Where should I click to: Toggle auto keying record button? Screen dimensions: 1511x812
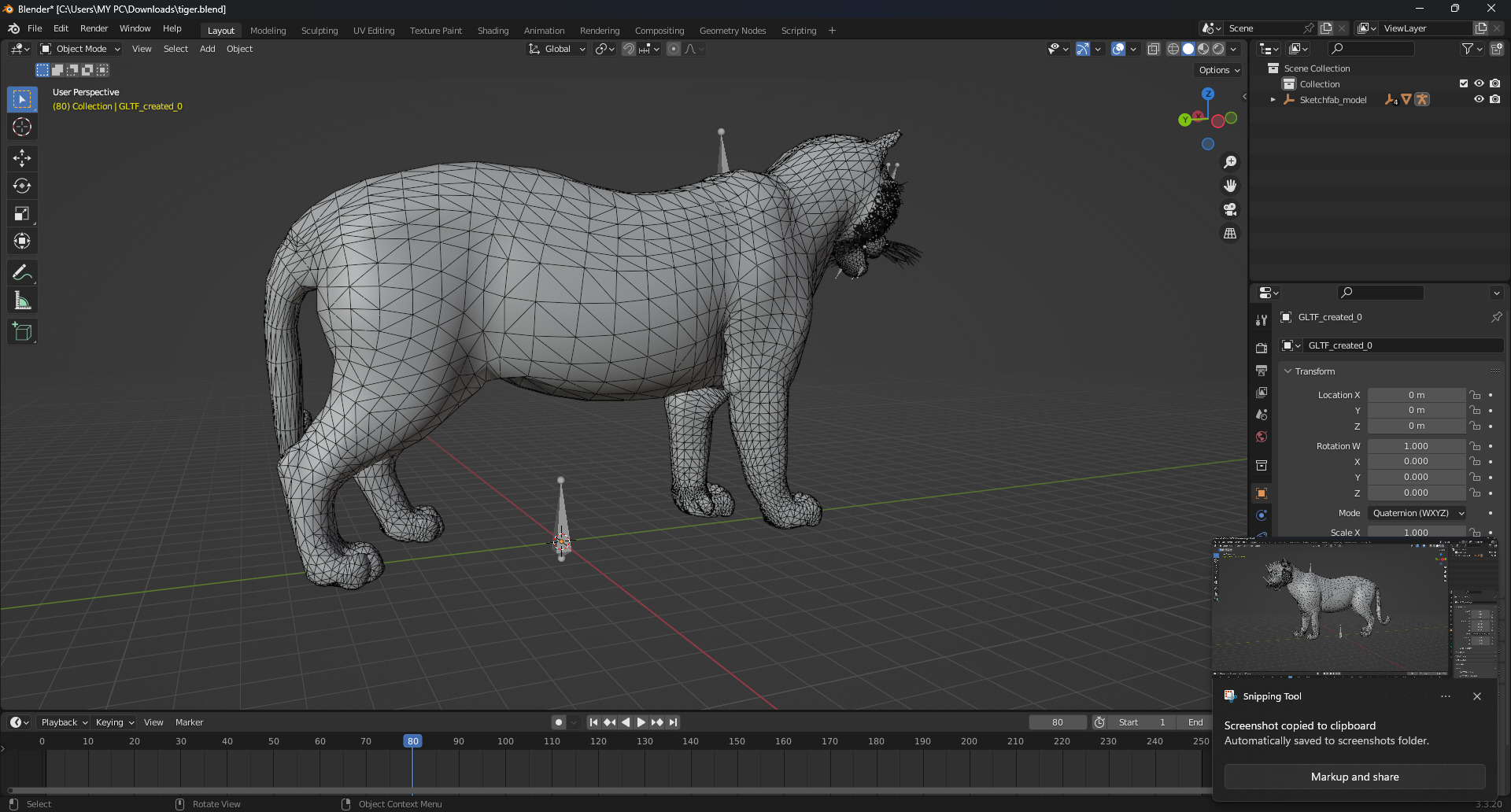558,722
